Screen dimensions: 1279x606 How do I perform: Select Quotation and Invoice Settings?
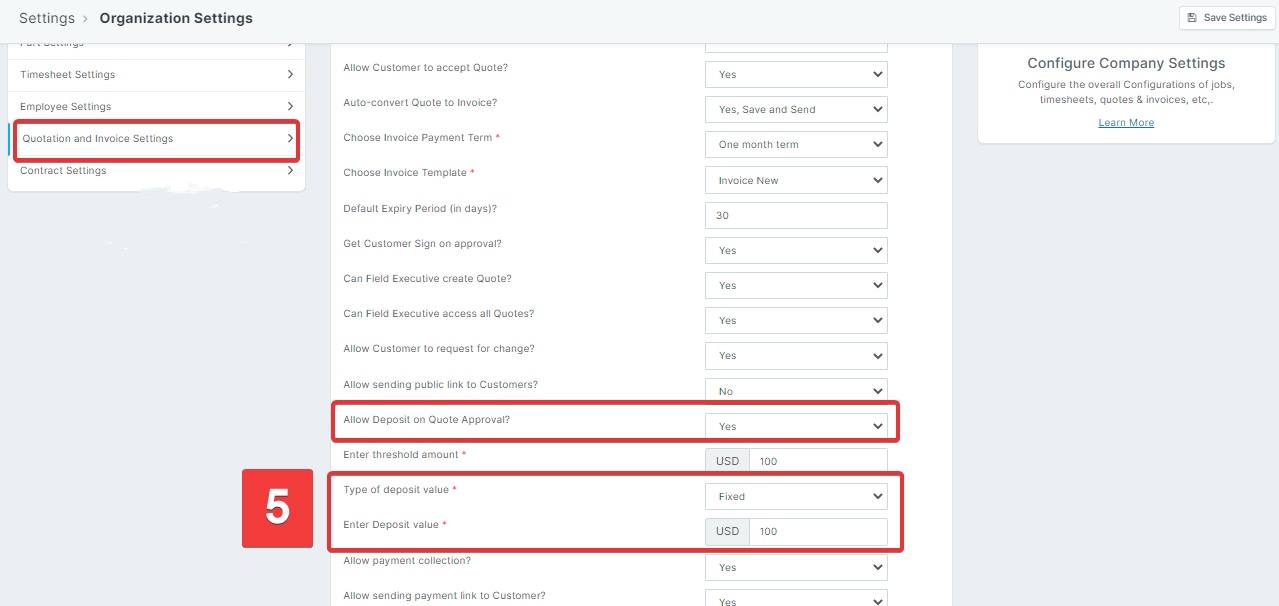98,139
